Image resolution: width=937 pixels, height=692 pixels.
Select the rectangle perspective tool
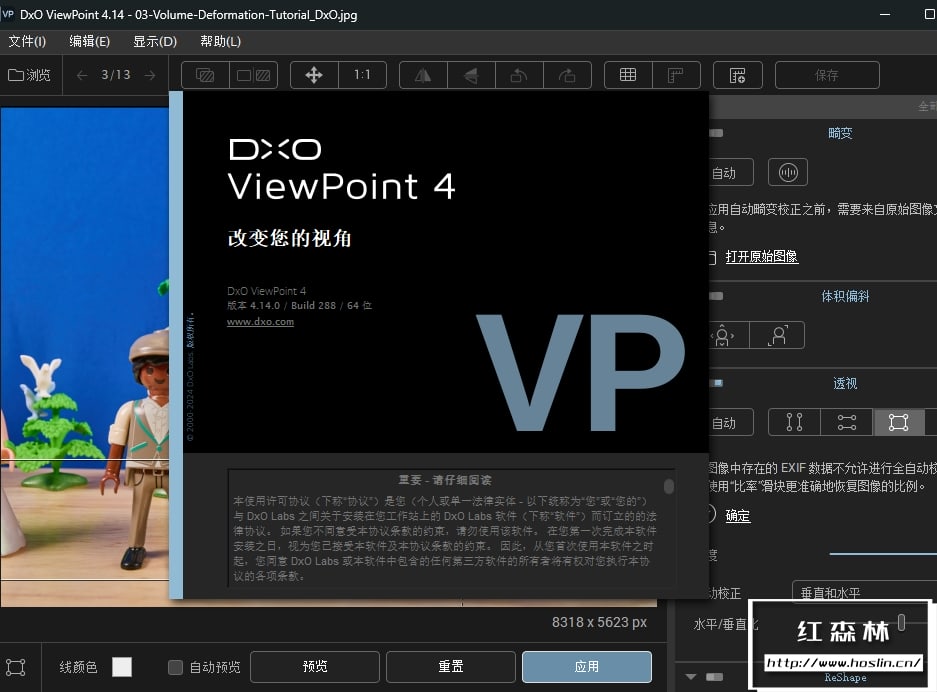pos(898,422)
